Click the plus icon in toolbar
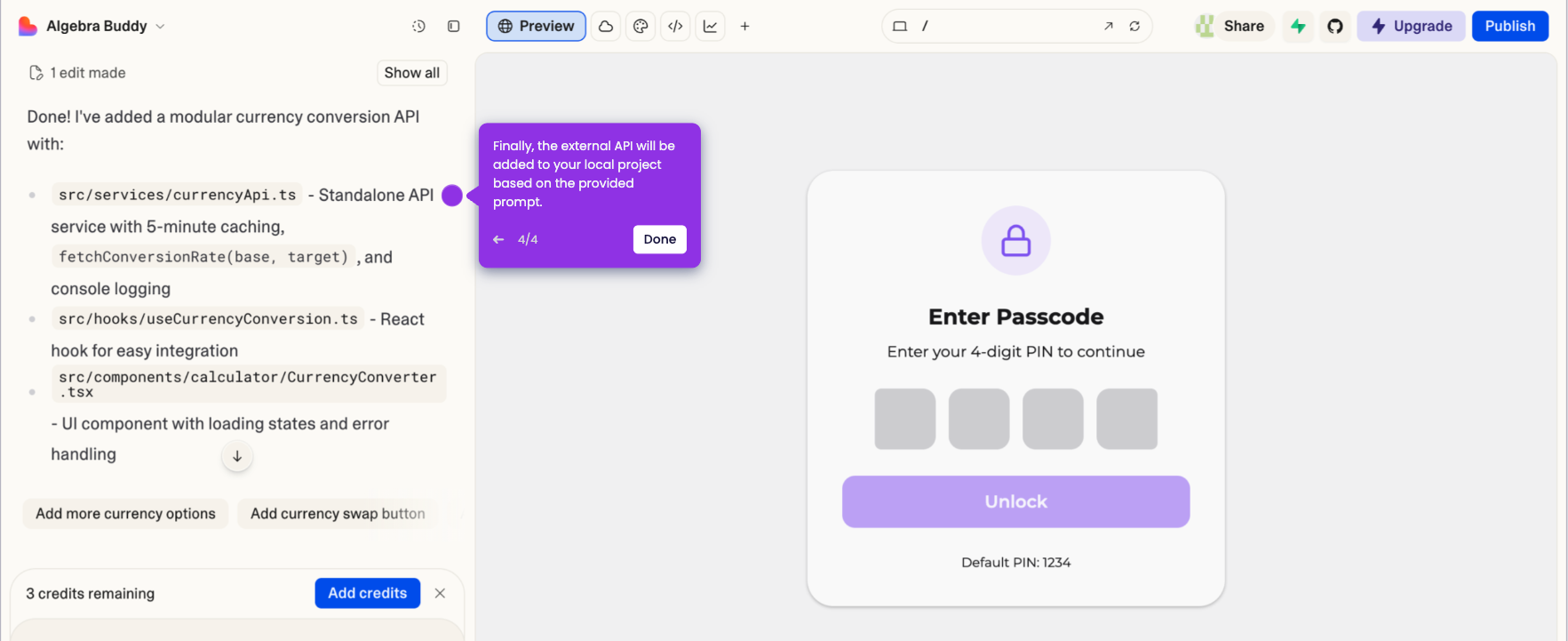The image size is (1568, 641). 745,27
